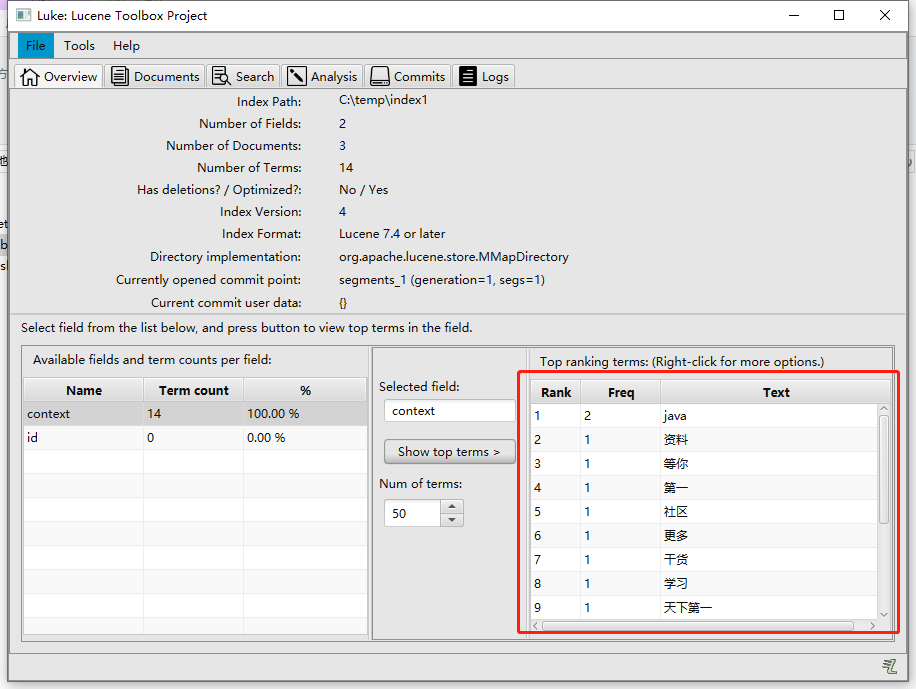
Task: Switch to the Documents tab
Action: 155,77
